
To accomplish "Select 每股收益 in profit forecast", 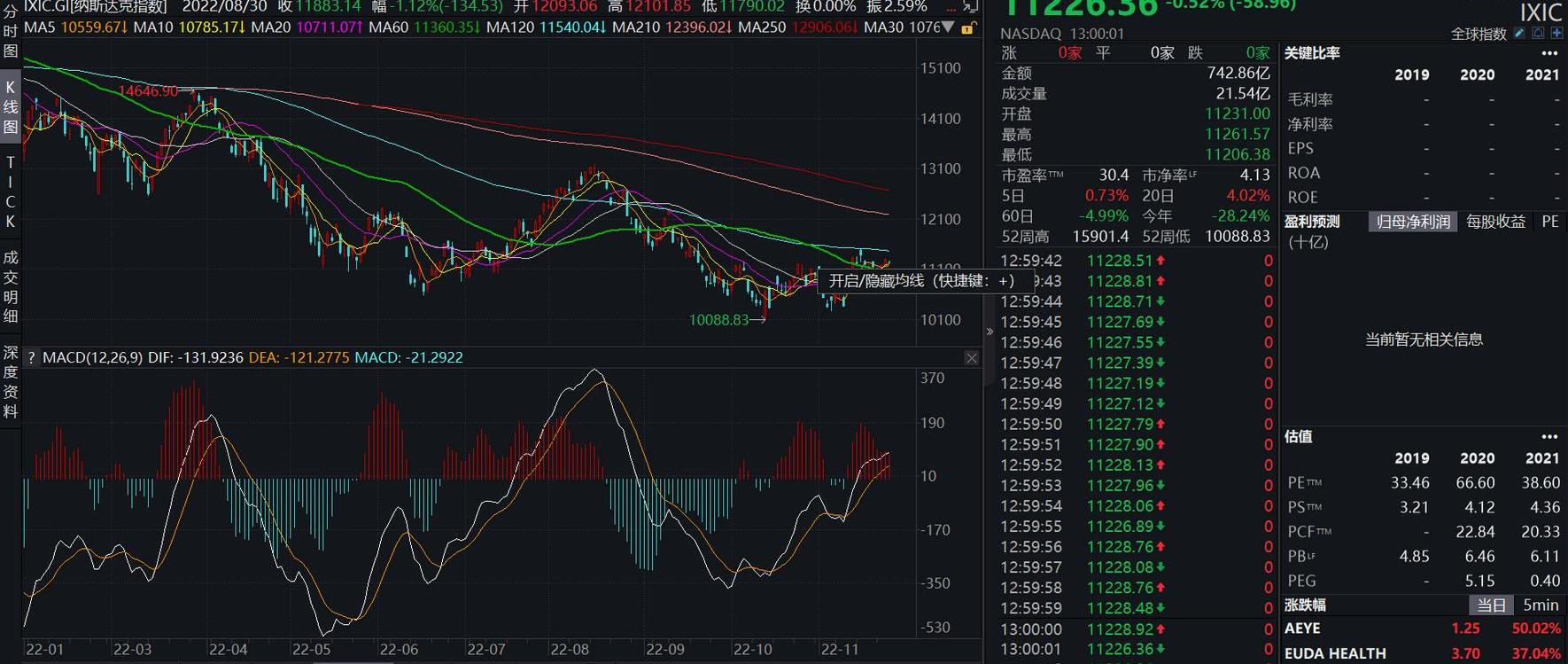I will tap(1495, 222).
